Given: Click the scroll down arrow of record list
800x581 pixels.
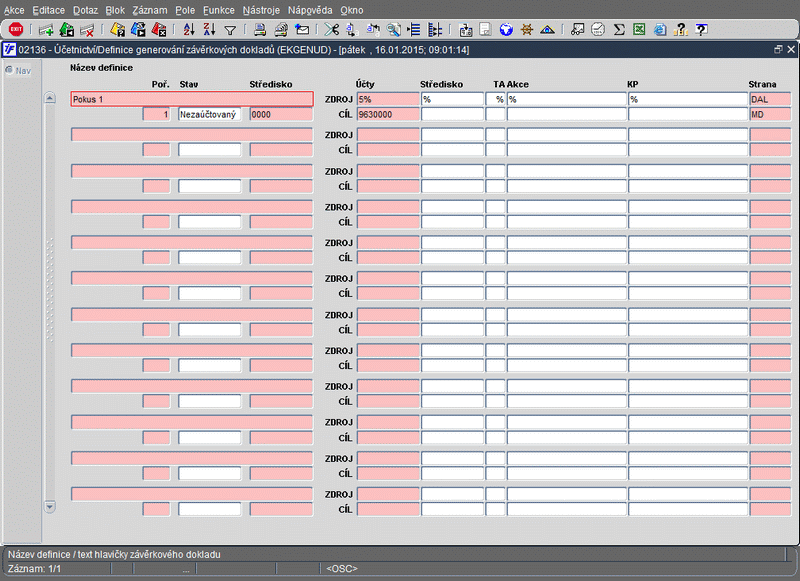Looking at the screenshot, I should pyautogui.click(x=50, y=507).
